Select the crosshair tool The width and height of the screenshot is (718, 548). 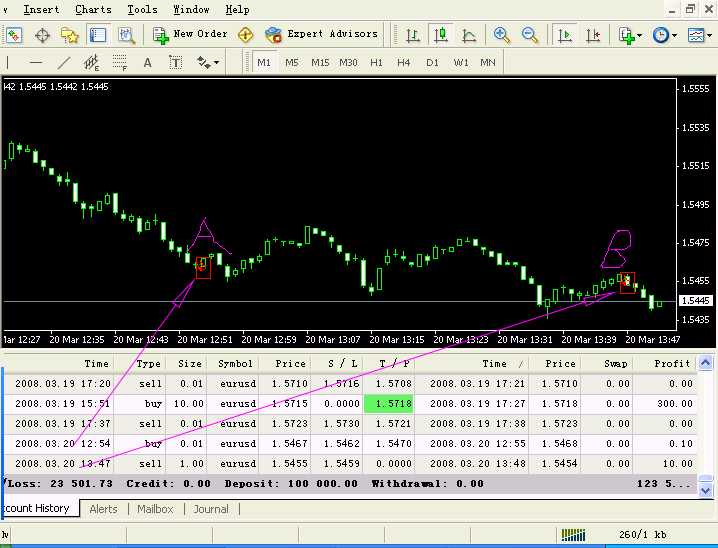coord(42,34)
